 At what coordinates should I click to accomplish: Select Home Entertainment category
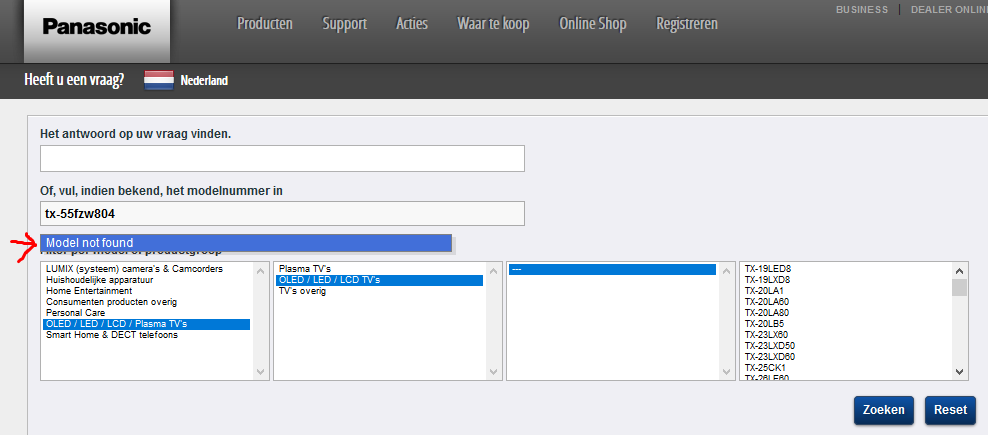tap(146, 291)
